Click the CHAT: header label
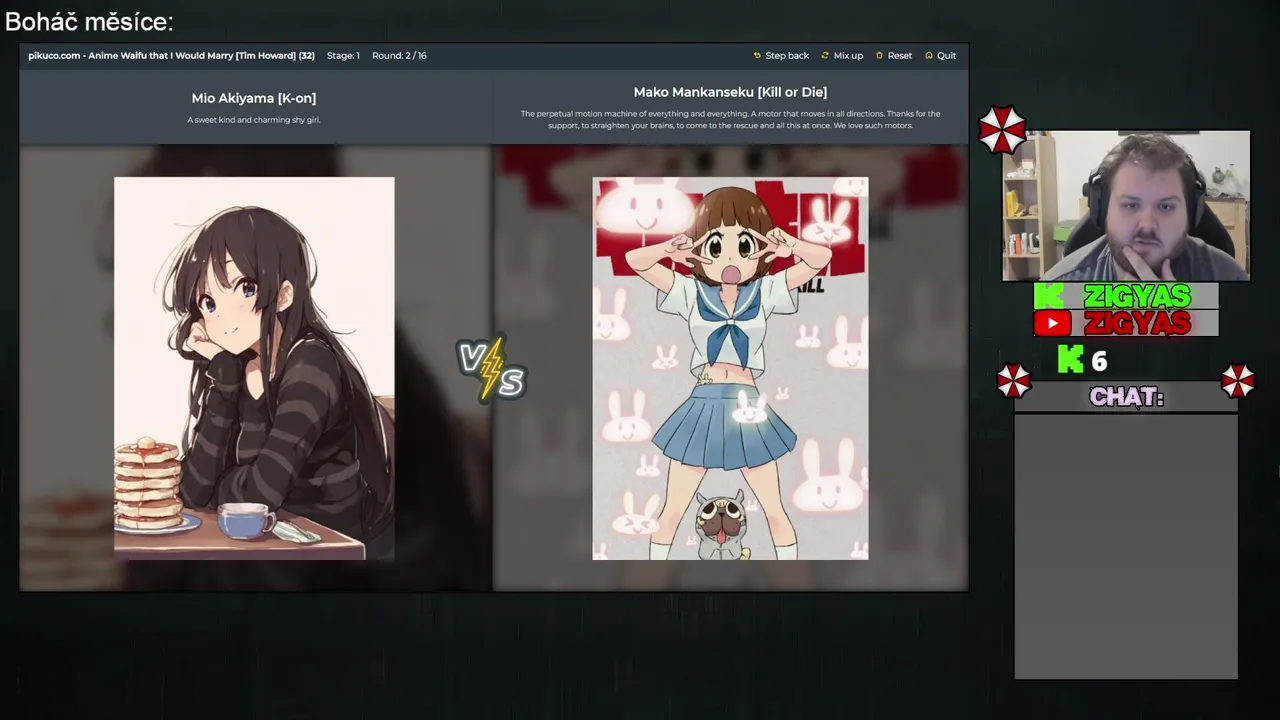Viewport: 1280px width, 720px height. tap(1126, 397)
